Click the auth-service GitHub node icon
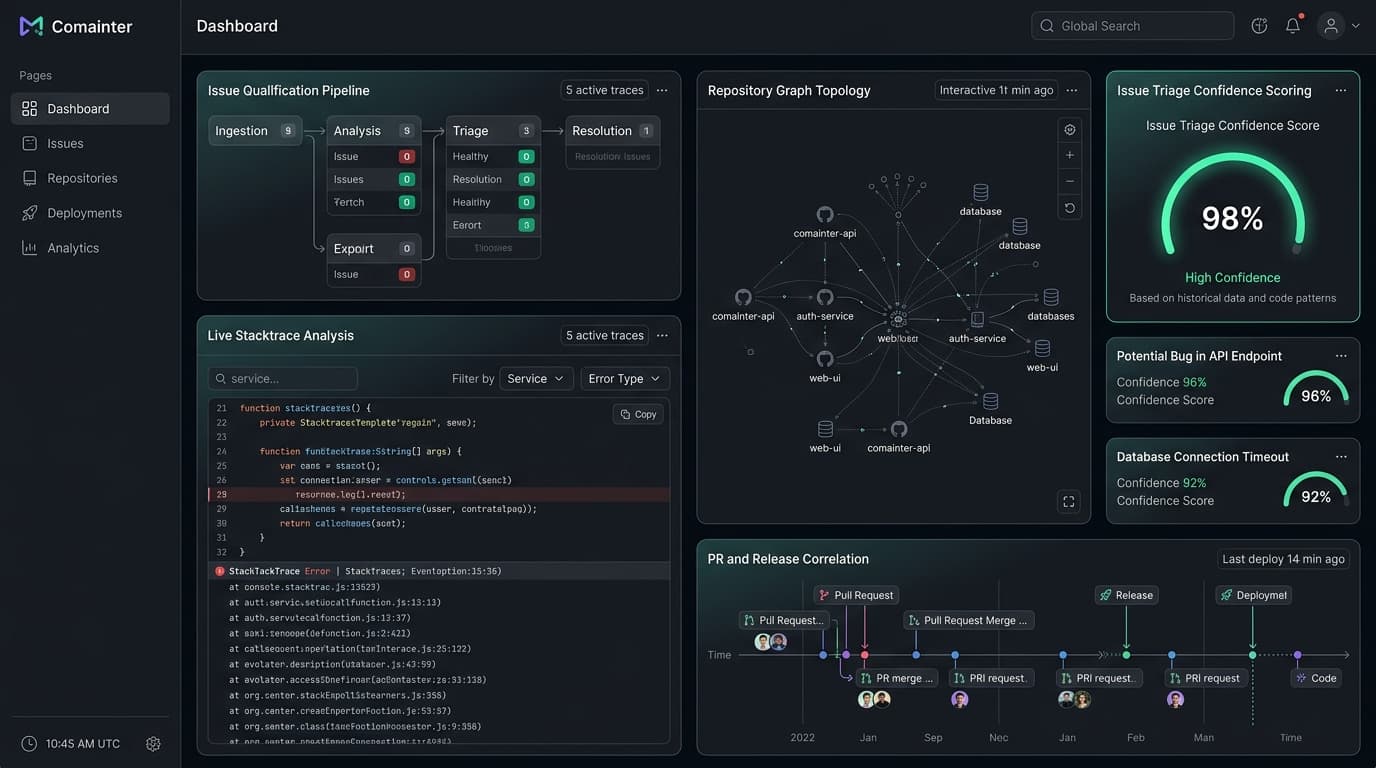Viewport: 1376px width, 768px height. coord(825,297)
